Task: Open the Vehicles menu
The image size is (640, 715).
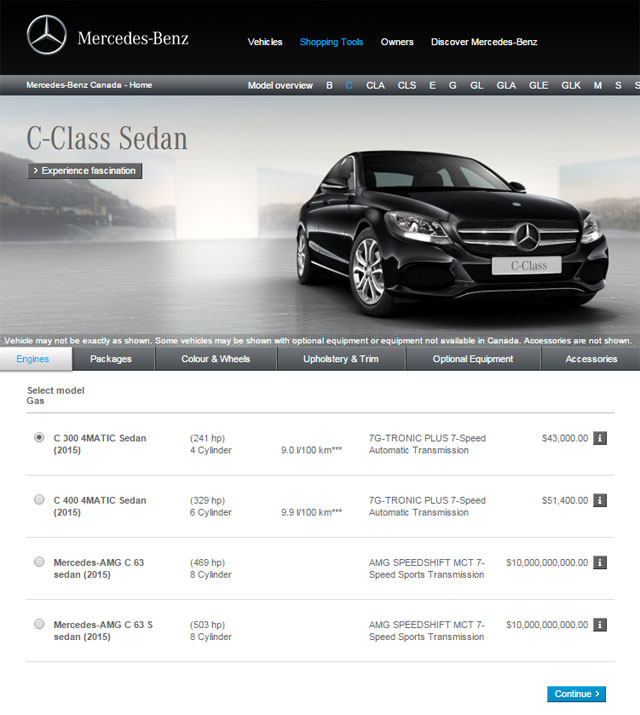Action: (265, 42)
